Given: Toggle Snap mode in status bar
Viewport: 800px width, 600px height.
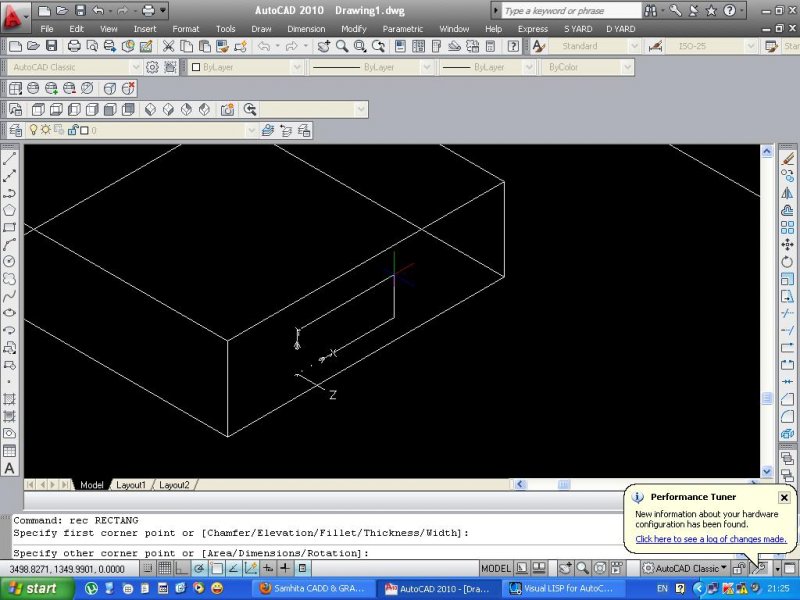Looking at the screenshot, I should (x=146, y=568).
